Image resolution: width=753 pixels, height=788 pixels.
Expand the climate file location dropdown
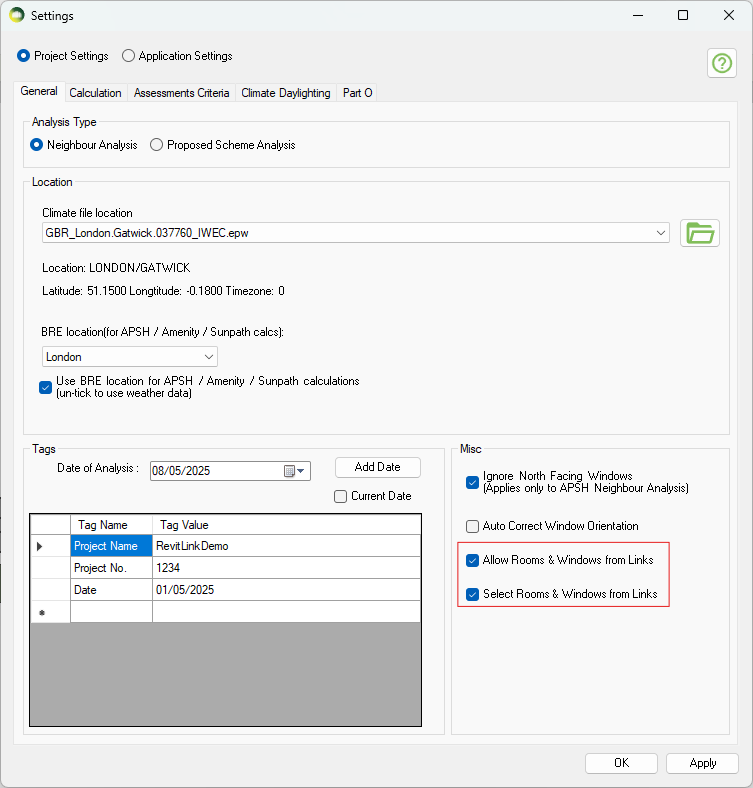click(661, 233)
